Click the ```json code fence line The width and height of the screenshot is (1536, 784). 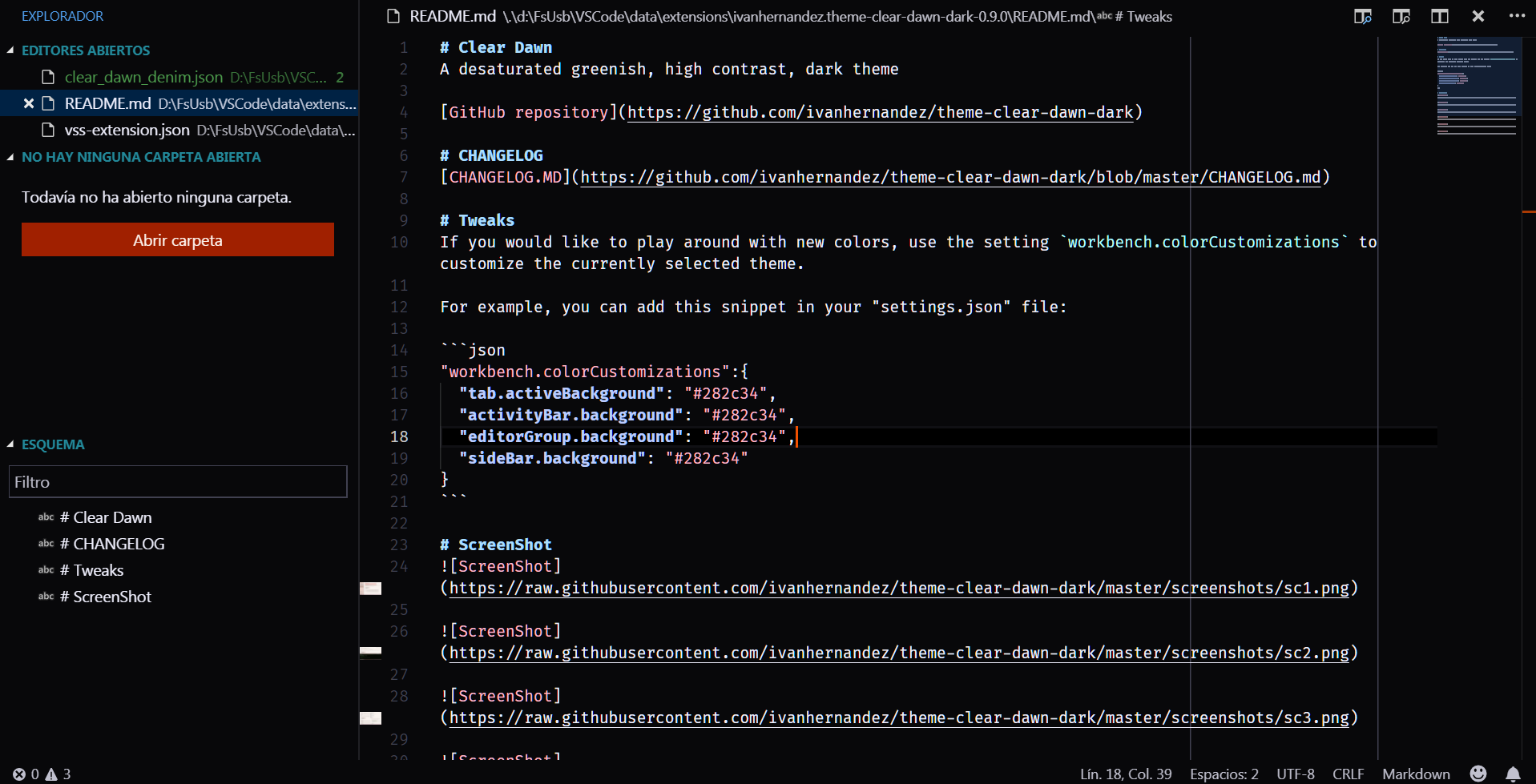point(473,350)
